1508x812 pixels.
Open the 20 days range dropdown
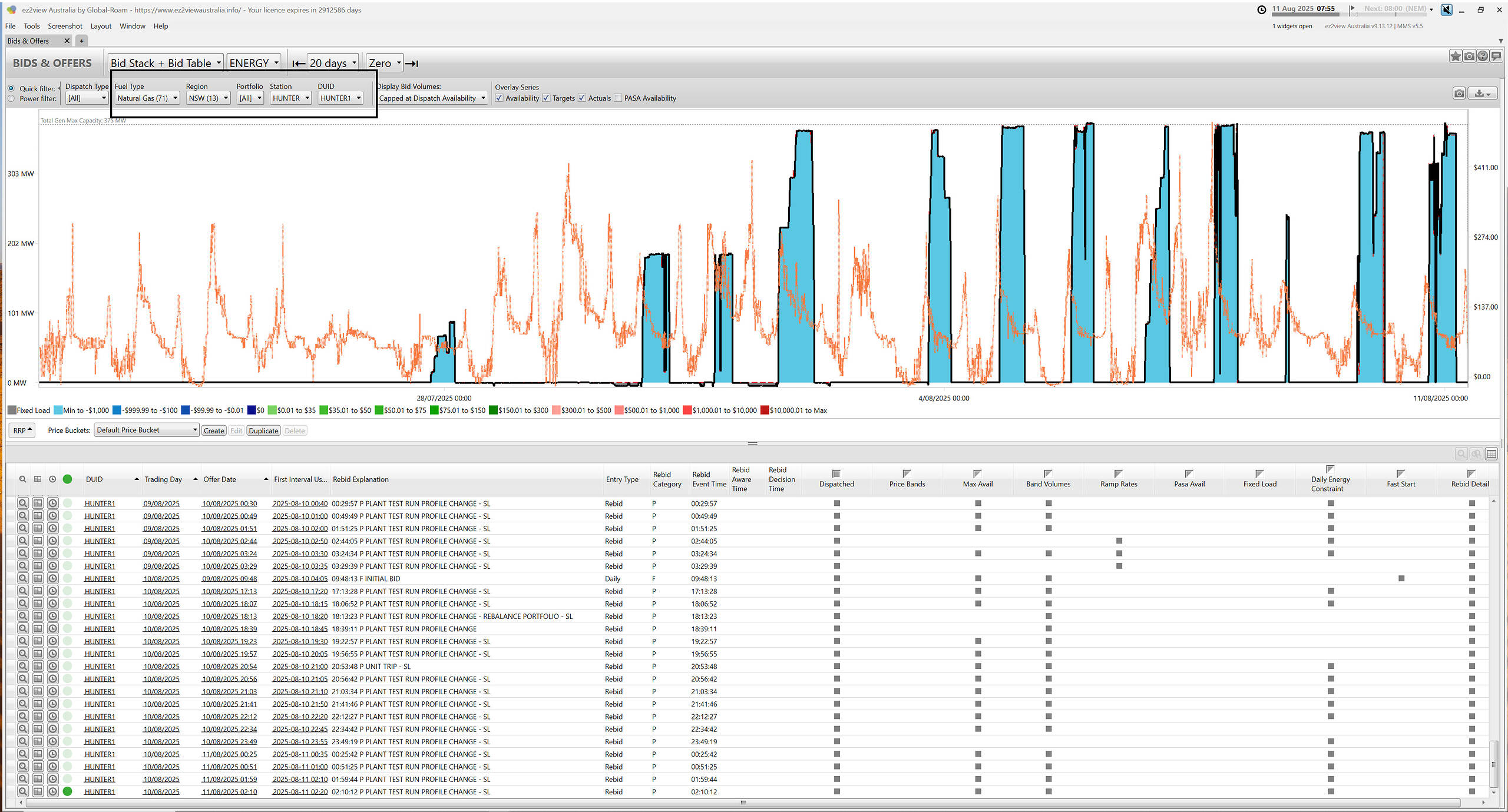click(x=333, y=63)
